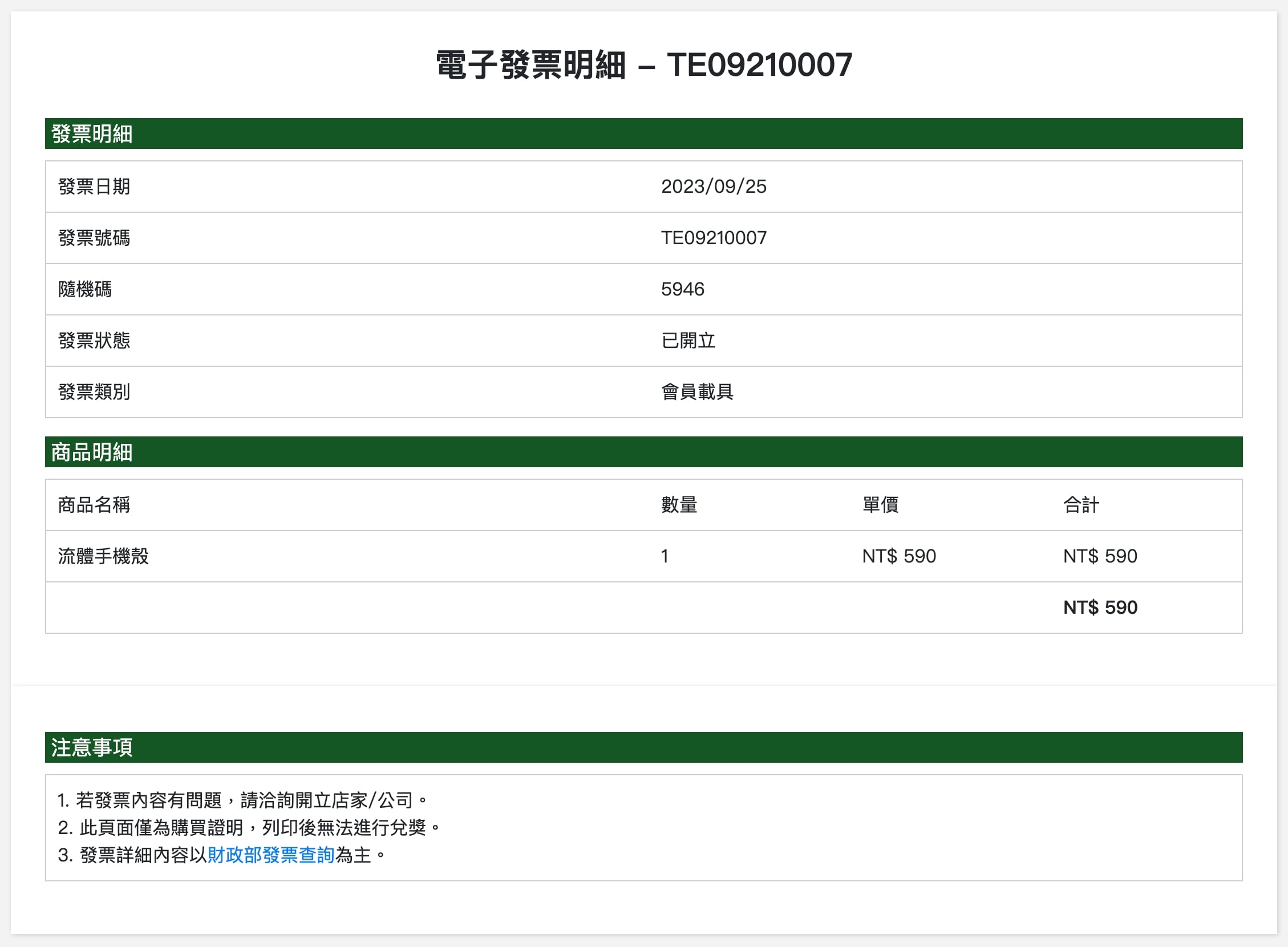The width and height of the screenshot is (1288, 947).
Task: Click the invoice number TE09210007 in the table
Action: 714,238
